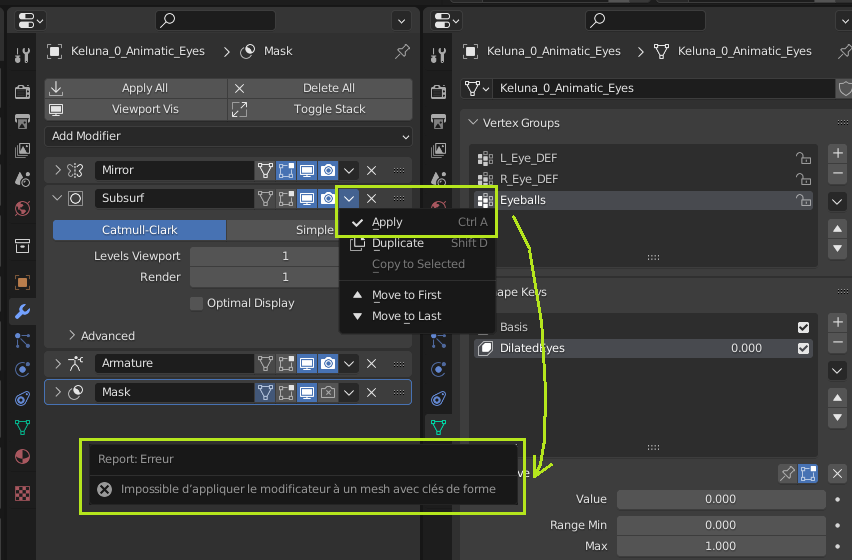Toggle Mirror modifier edit mode display
The image size is (852, 560).
click(x=286, y=171)
